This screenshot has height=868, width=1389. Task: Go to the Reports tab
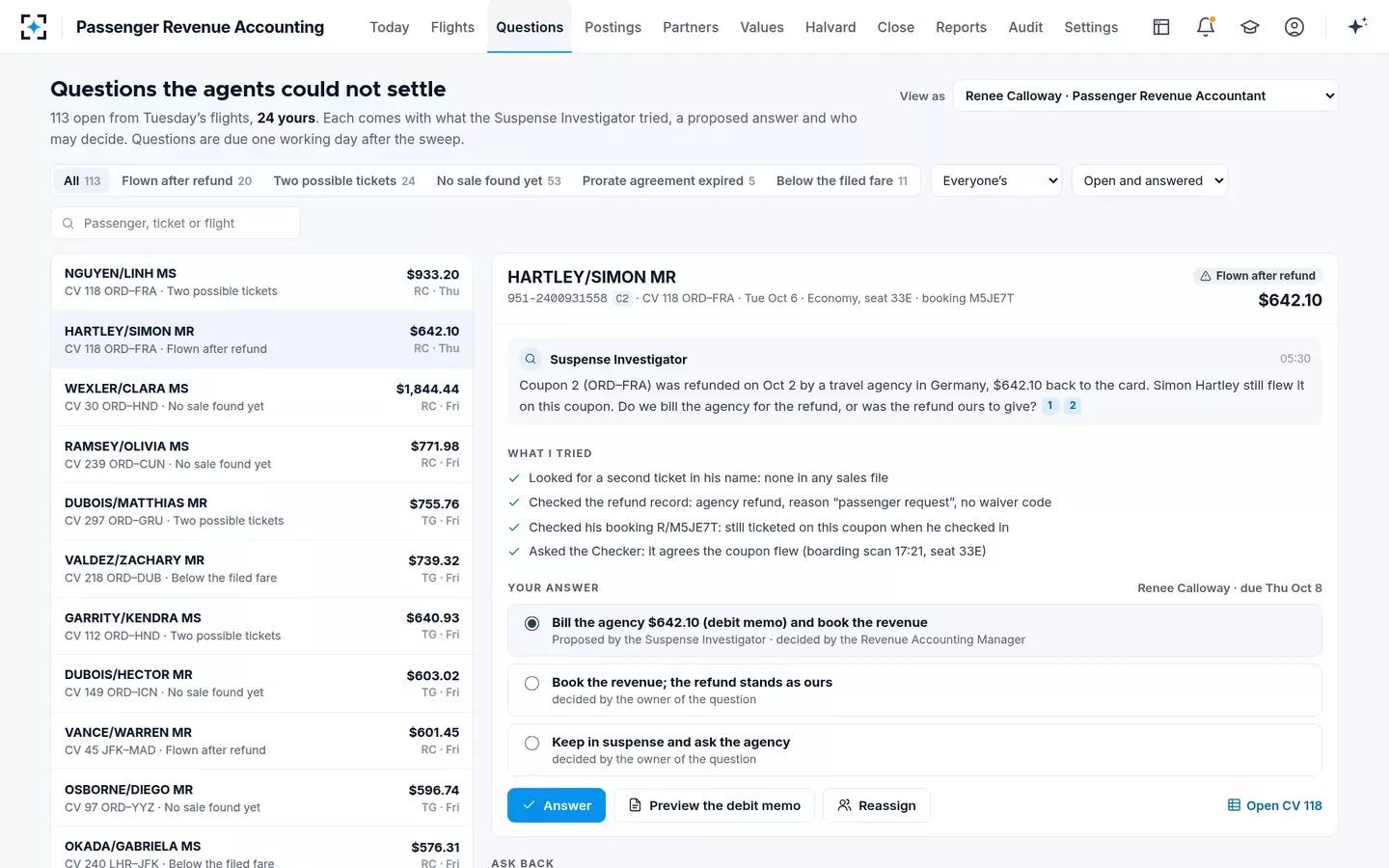click(961, 27)
